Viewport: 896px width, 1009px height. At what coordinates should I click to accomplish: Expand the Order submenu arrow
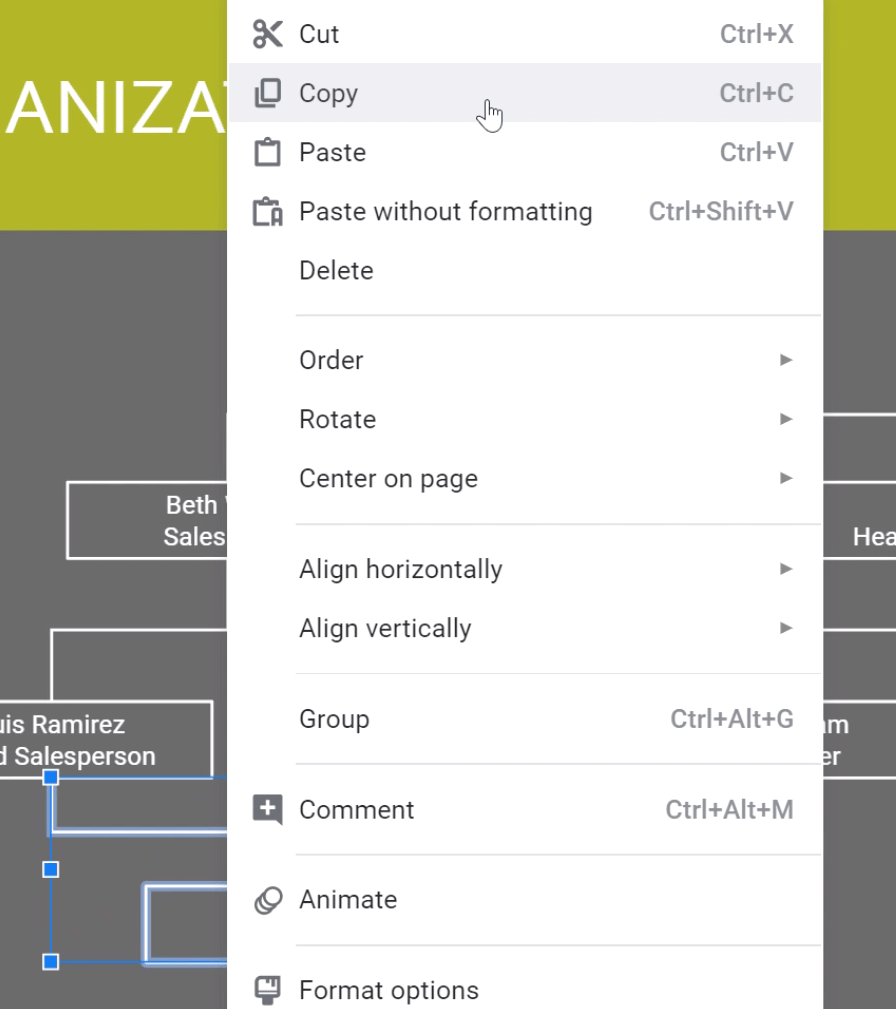tap(785, 359)
